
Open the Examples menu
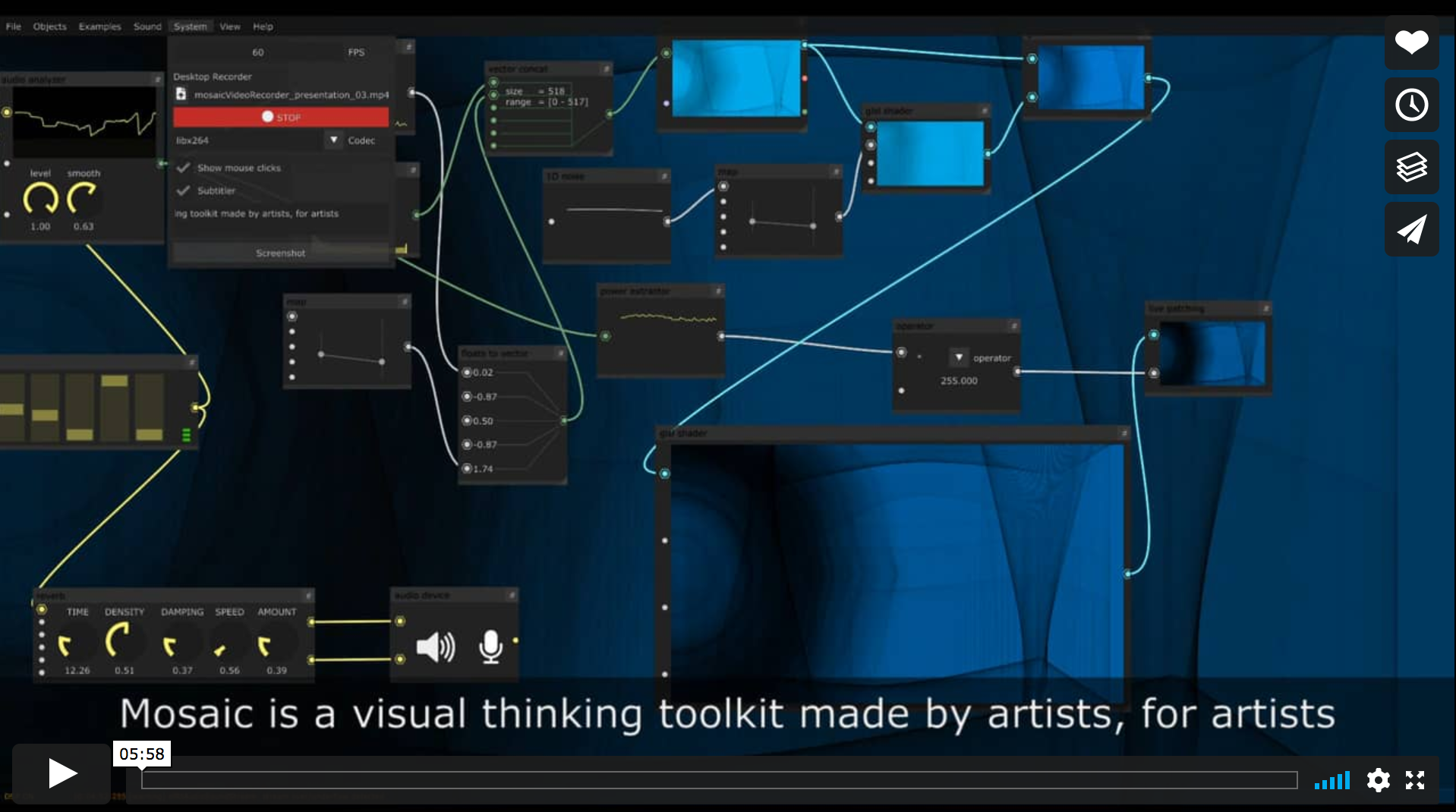coord(100,27)
